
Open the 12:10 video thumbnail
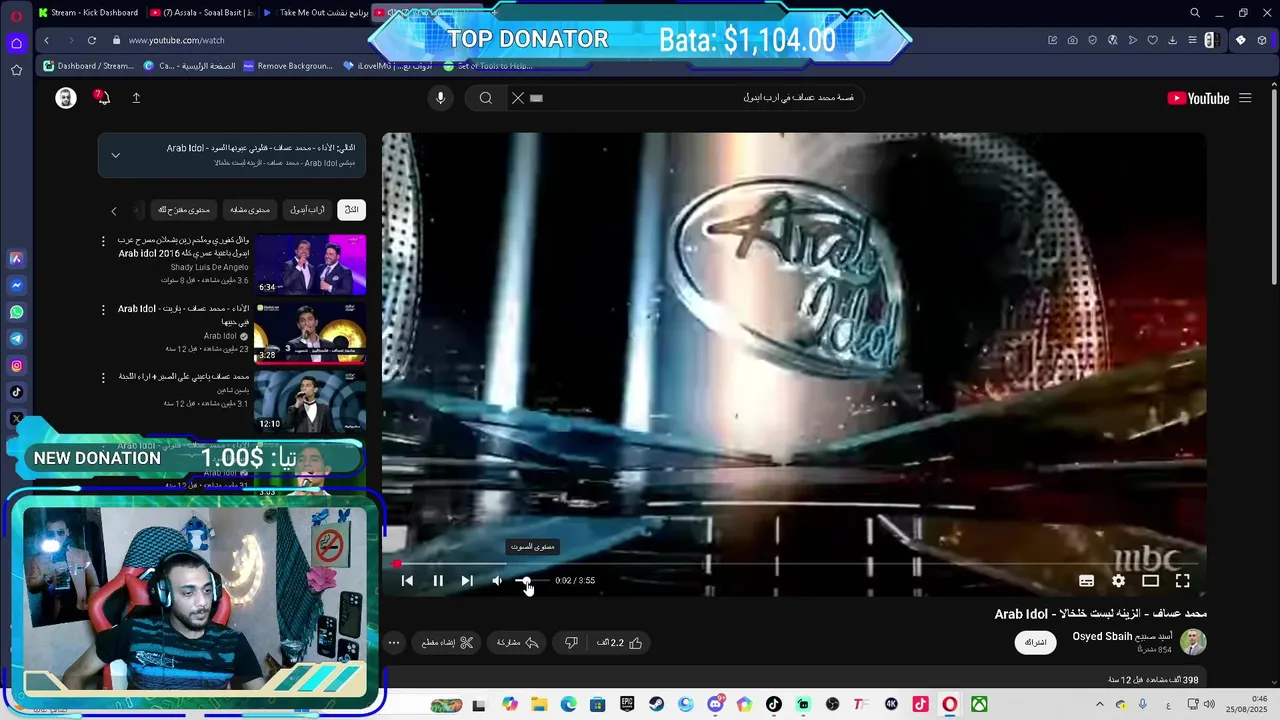310,400
